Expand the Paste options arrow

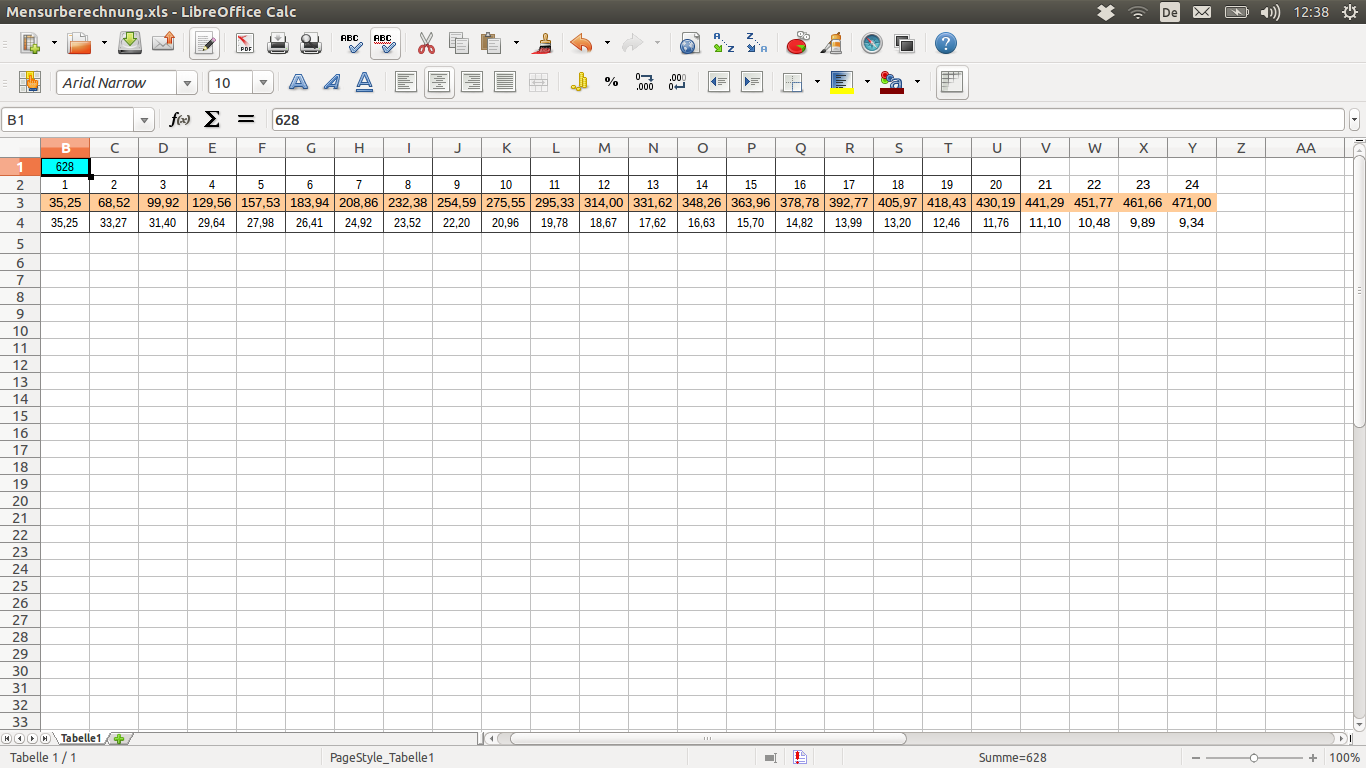tap(516, 43)
